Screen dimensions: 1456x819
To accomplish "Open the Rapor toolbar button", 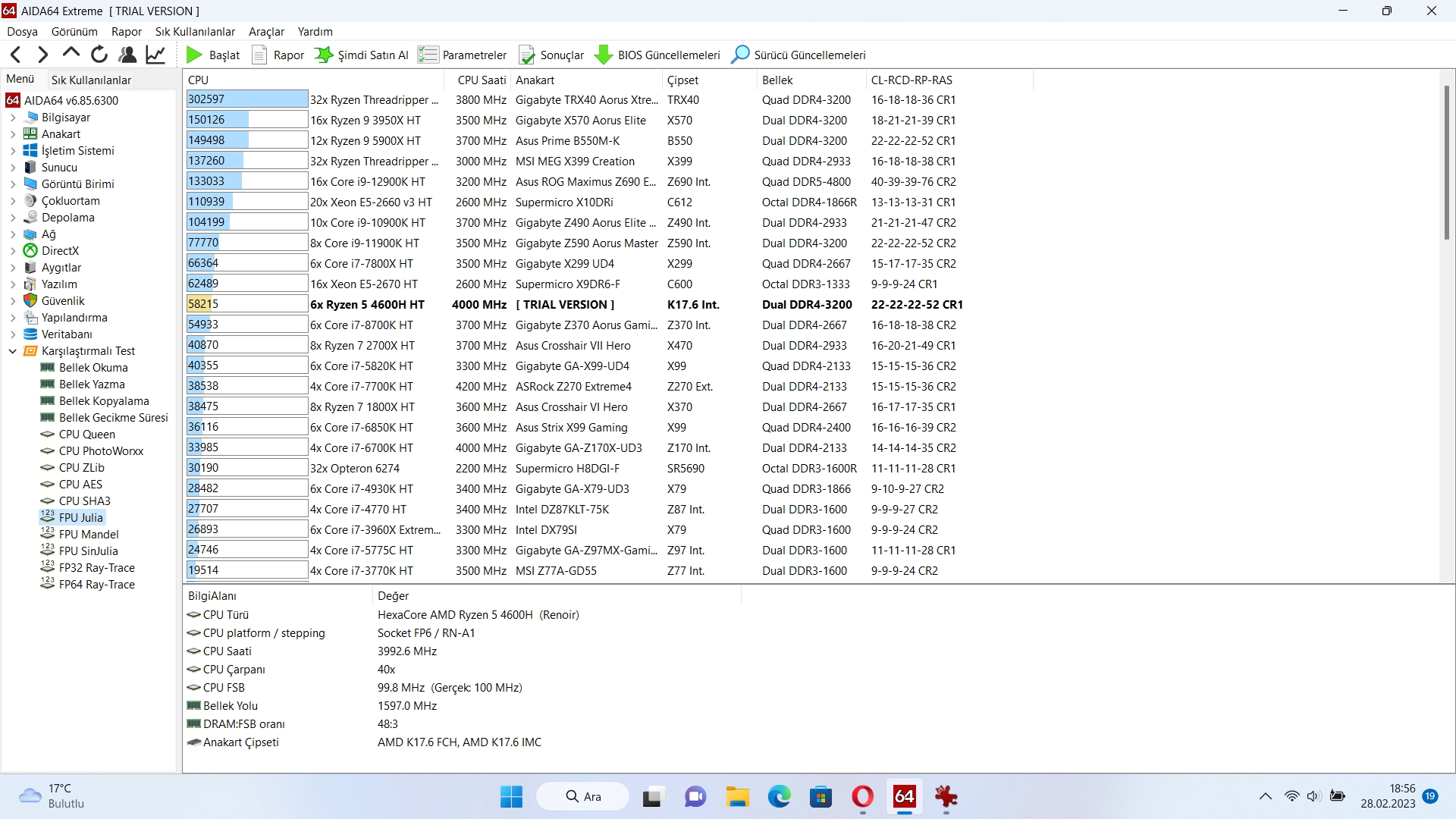I will pyautogui.click(x=278, y=55).
